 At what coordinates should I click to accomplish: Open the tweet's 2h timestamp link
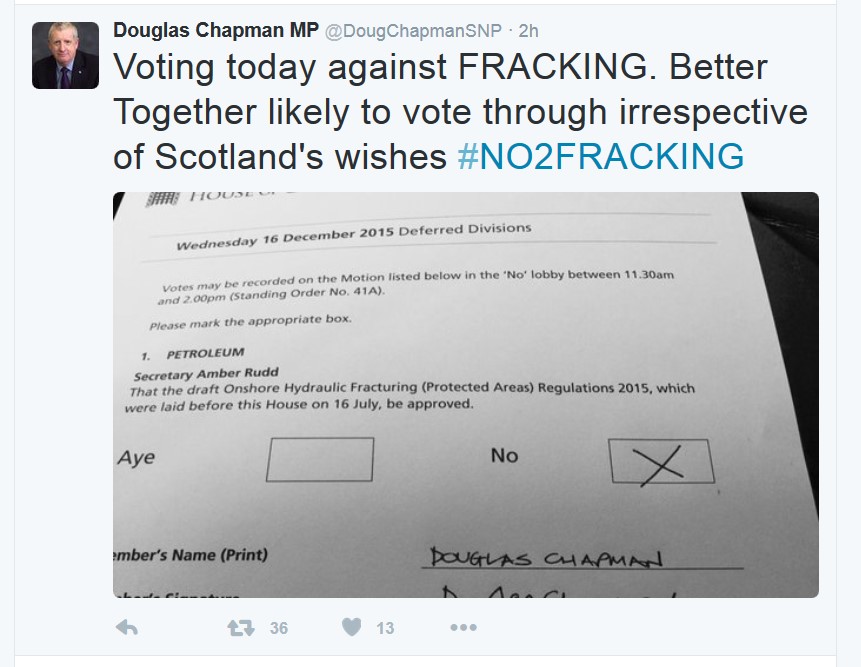point(528,31)
